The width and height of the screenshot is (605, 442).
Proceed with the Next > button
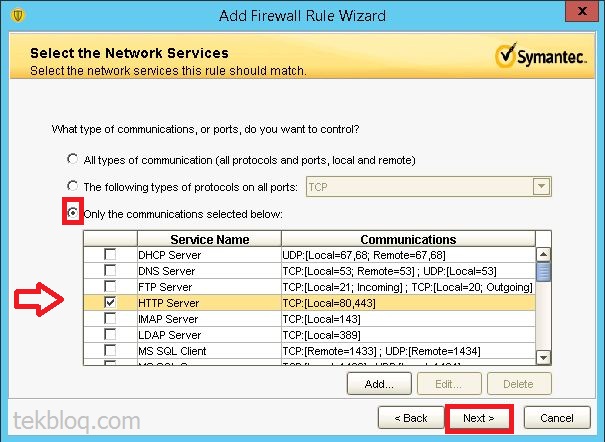coord(479,418)
